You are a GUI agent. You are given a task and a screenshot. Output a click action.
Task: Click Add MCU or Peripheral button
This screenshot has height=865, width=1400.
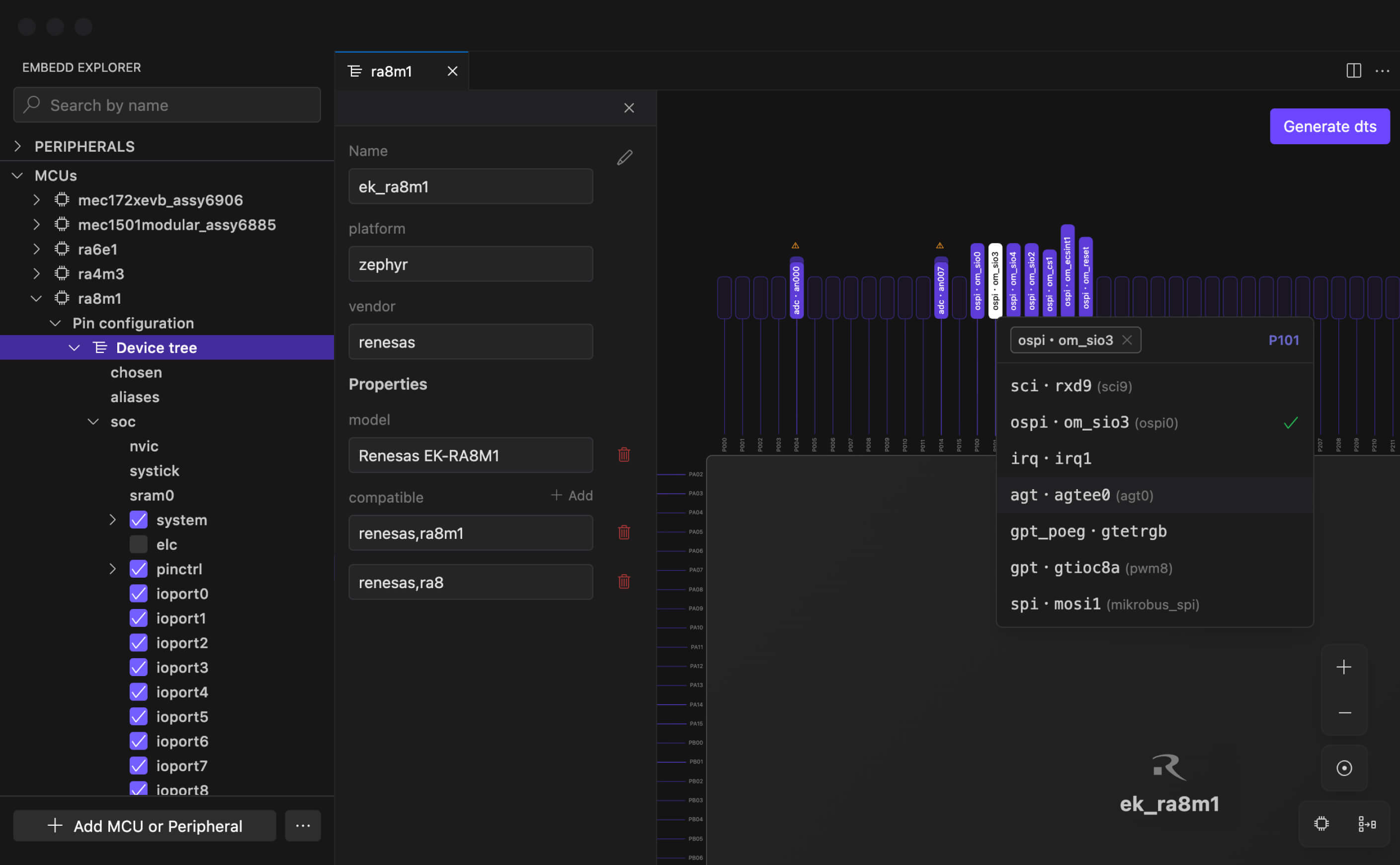[x=145, y=826]
